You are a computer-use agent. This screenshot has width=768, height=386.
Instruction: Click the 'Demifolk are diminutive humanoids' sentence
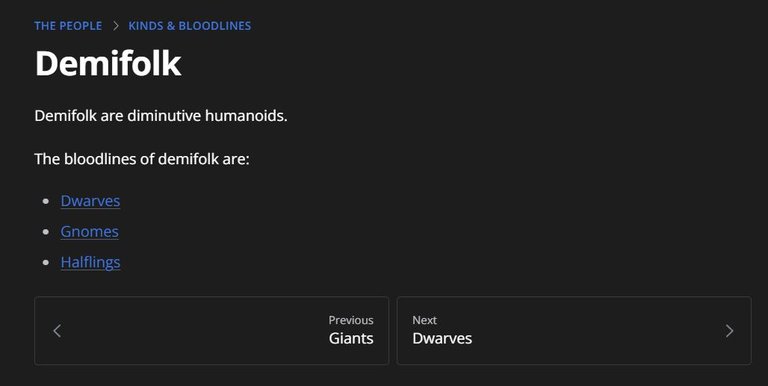point(161,116)
